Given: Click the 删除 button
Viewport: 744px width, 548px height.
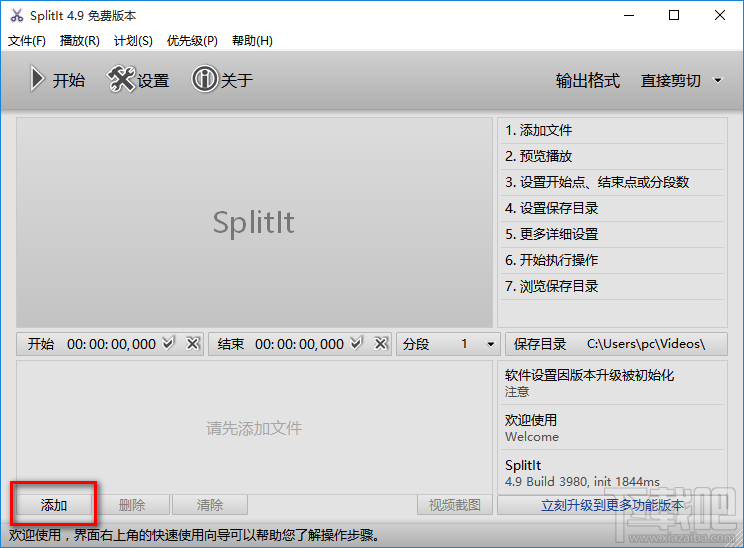Looking at the screenshot, I should pos(131,505).
